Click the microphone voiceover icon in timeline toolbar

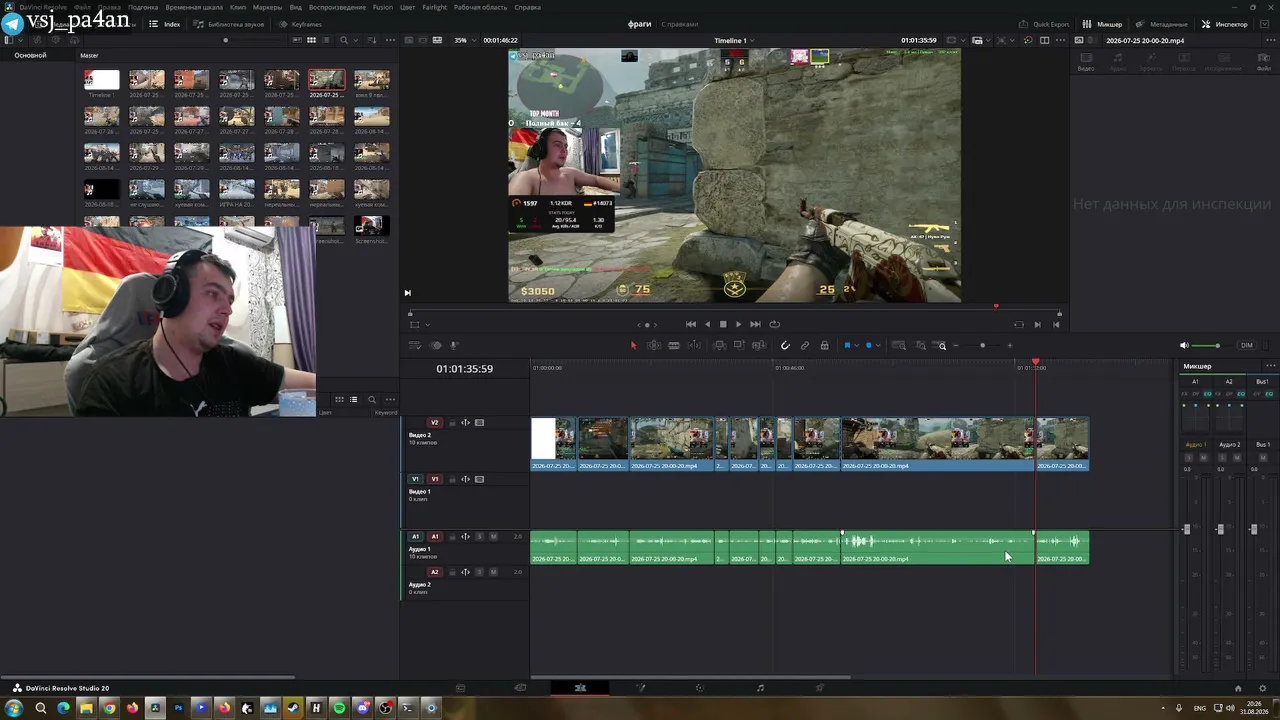click(x=454, y=345)
